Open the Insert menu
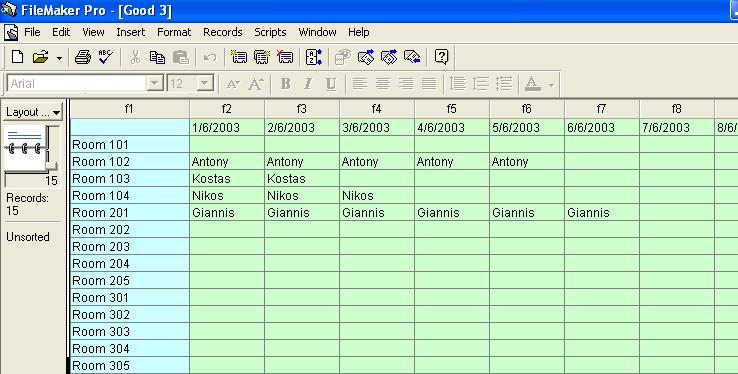Image resolution: width=738 pixels, height=374 pixels. [x=130, y=32]
